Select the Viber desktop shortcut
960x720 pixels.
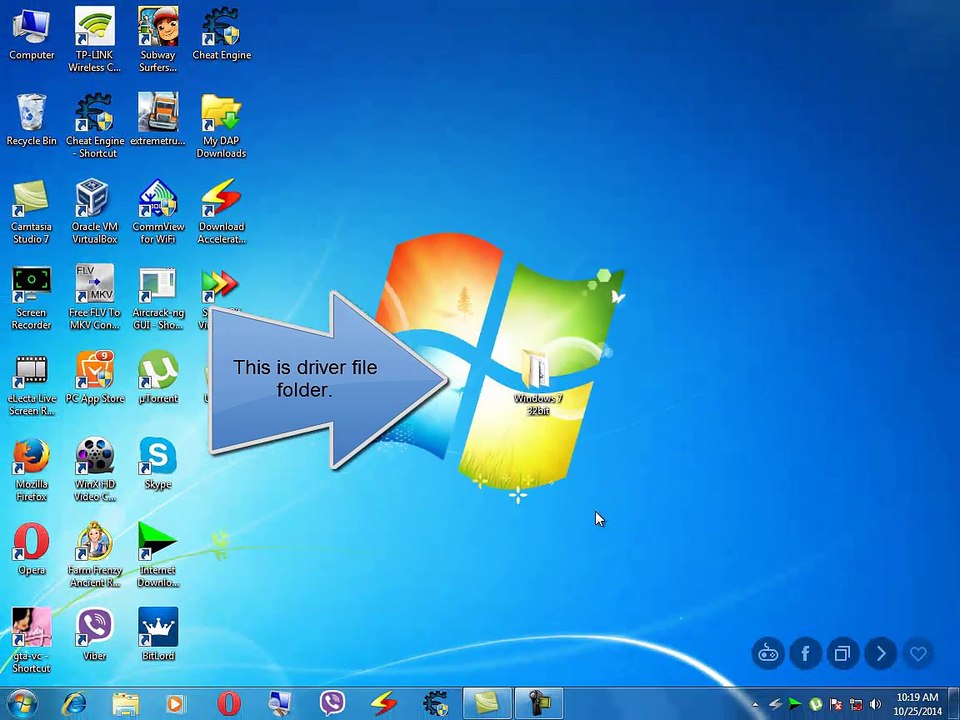click(94, 635)
